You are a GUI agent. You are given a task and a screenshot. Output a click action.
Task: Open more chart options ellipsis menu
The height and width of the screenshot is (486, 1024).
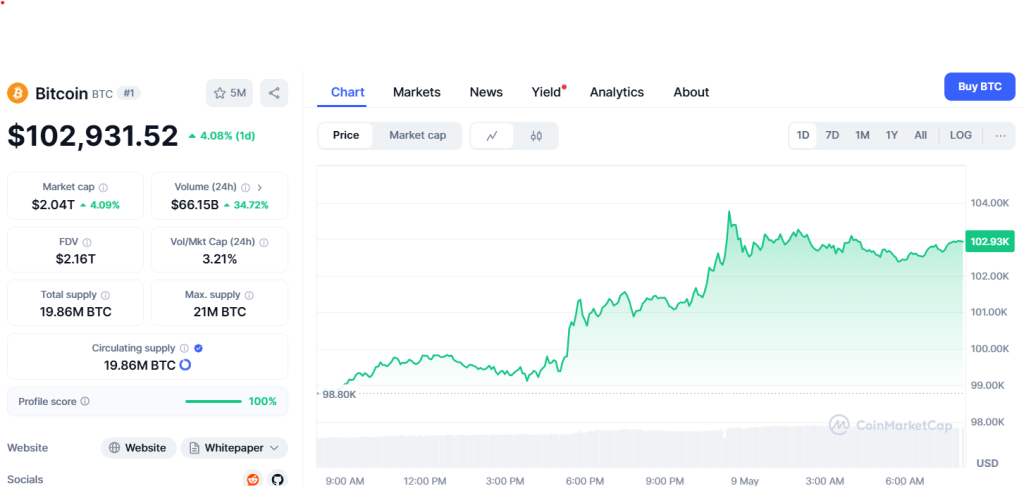click(1000, 135)
